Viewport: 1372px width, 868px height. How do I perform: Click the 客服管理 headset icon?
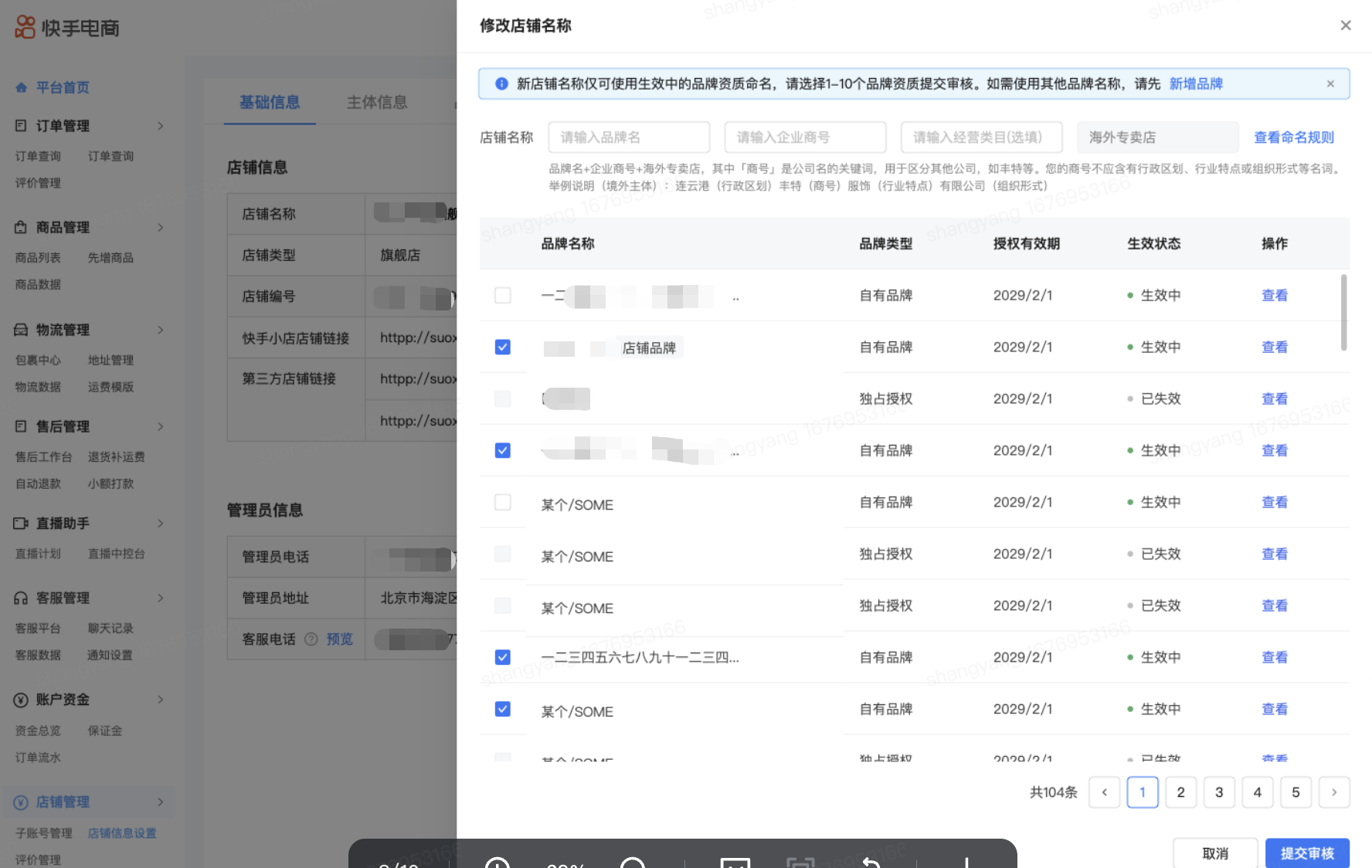[x=21, y=598]
